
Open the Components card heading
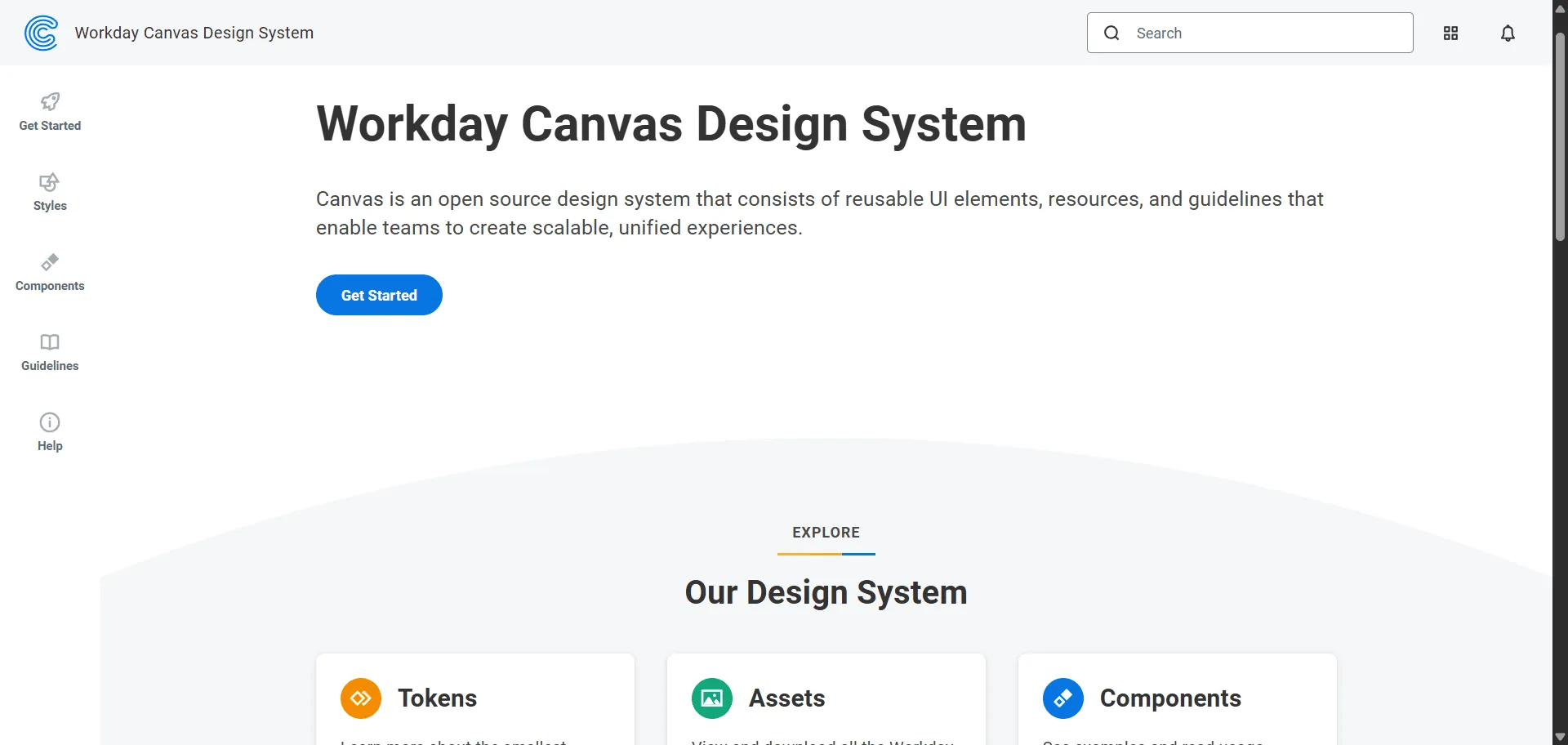pyautogui.click(x=1170, y=698)
